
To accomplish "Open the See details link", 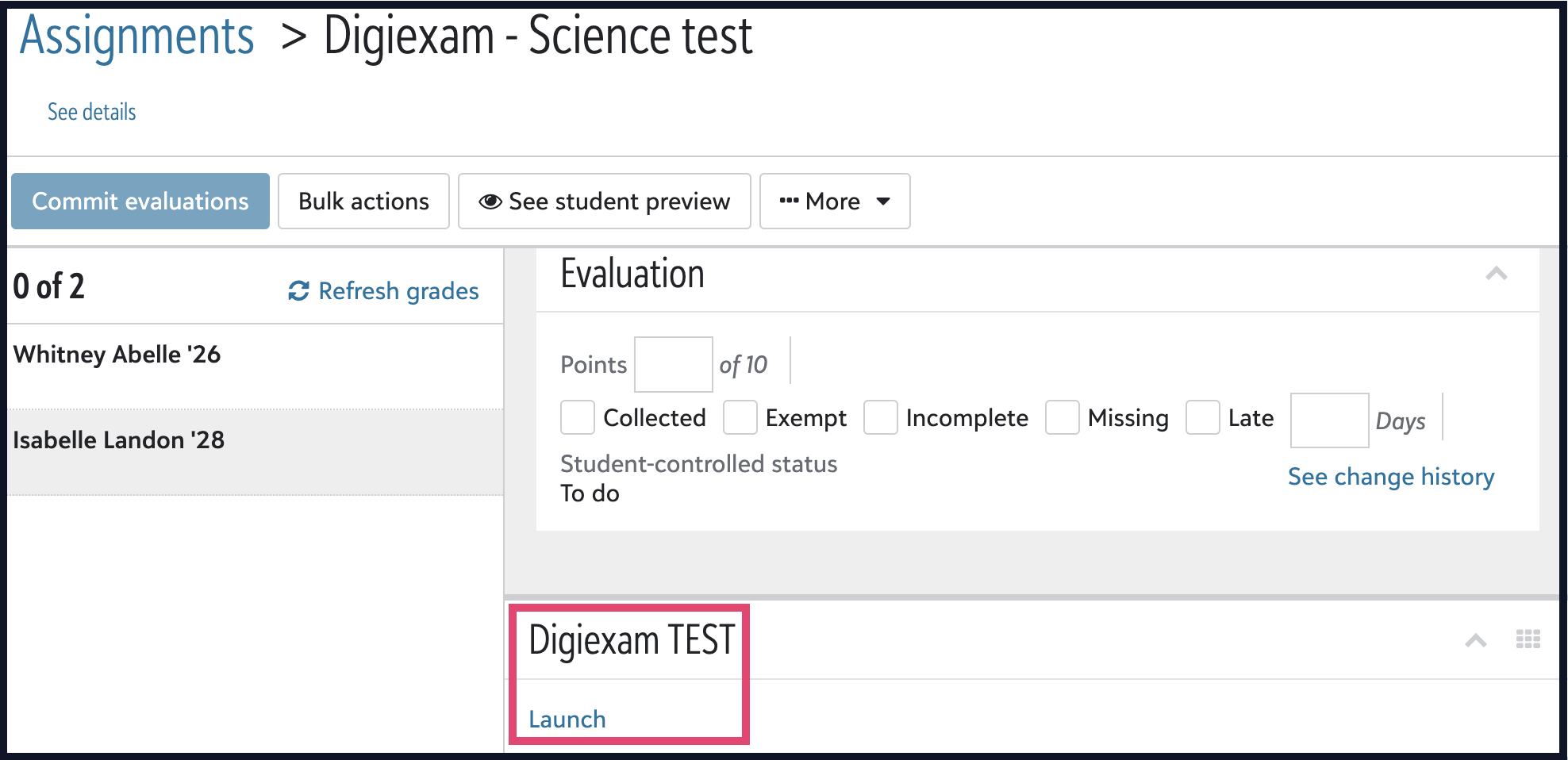I will click(91, 112).
